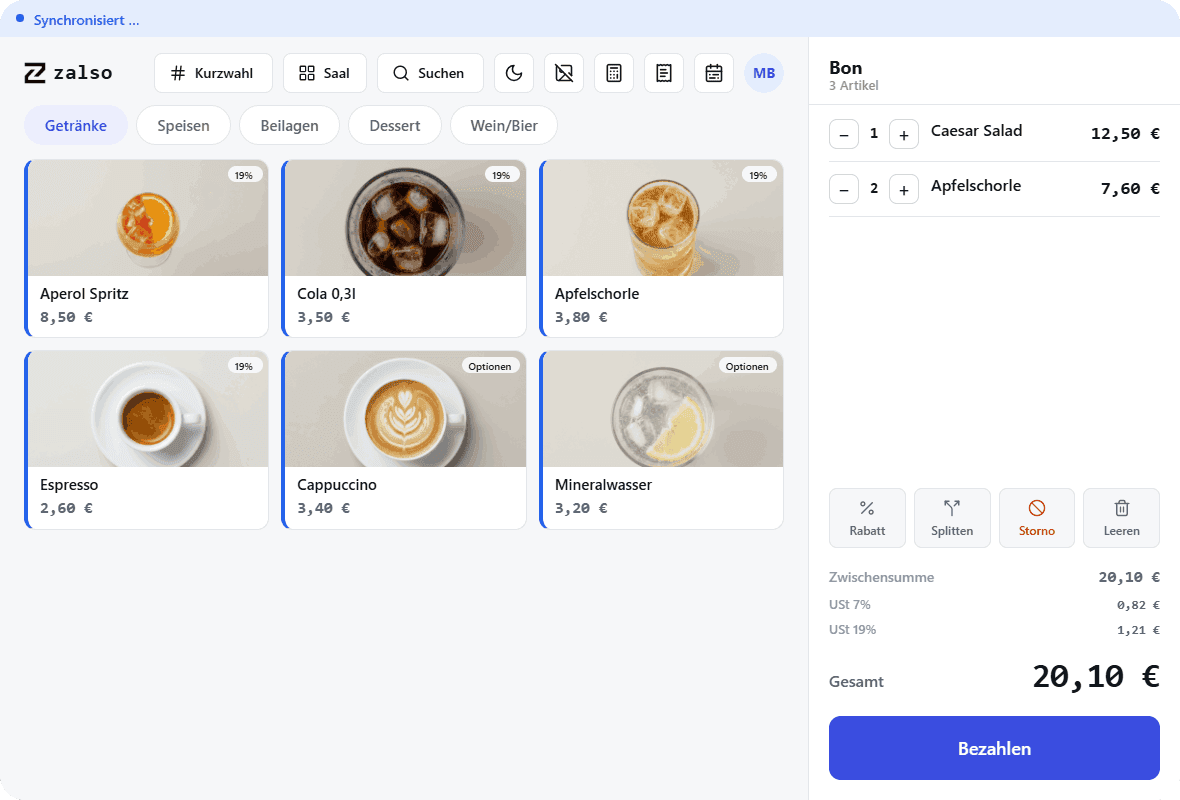Click the 7,60 € line price
This screenshot has width=1180, height=800.
(x=1130, y=189)
